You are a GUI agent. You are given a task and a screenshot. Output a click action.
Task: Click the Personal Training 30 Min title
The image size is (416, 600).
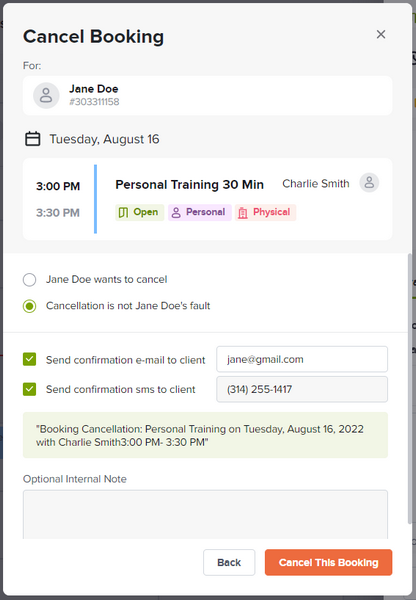click(189, 184)
